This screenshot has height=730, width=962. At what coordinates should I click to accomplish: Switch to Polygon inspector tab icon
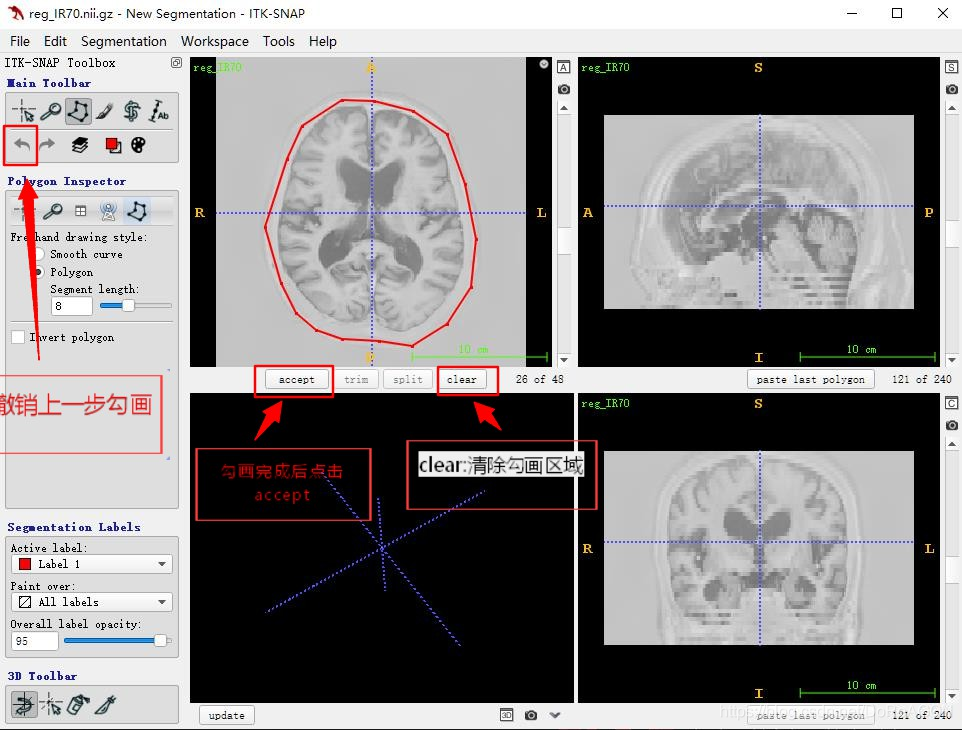[136, 211]
